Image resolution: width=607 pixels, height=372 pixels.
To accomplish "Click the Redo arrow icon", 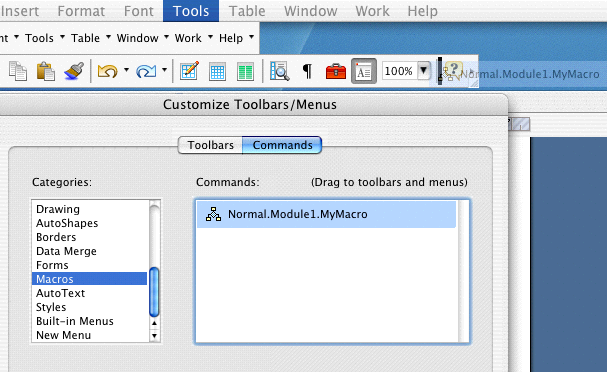I will coord(146,71).
